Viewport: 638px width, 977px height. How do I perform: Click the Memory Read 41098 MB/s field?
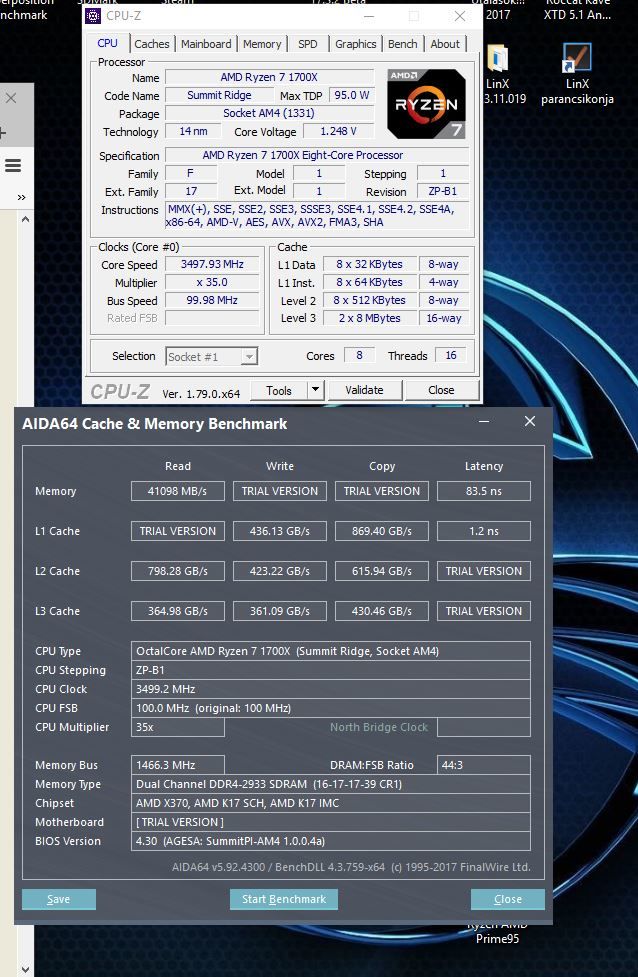click(x=178, y=491)
